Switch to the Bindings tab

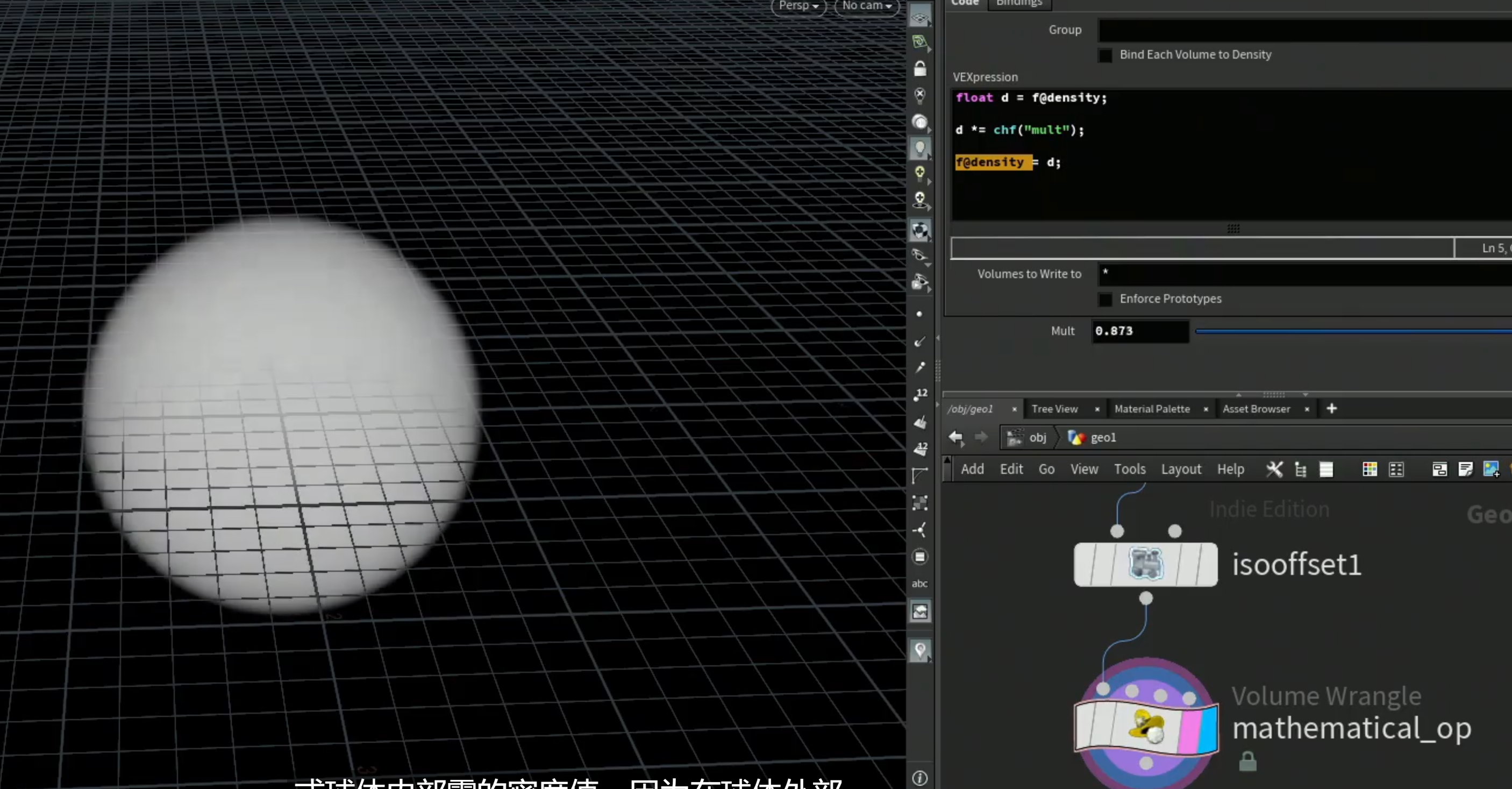pyautogui.click(x=1019, y=4)
